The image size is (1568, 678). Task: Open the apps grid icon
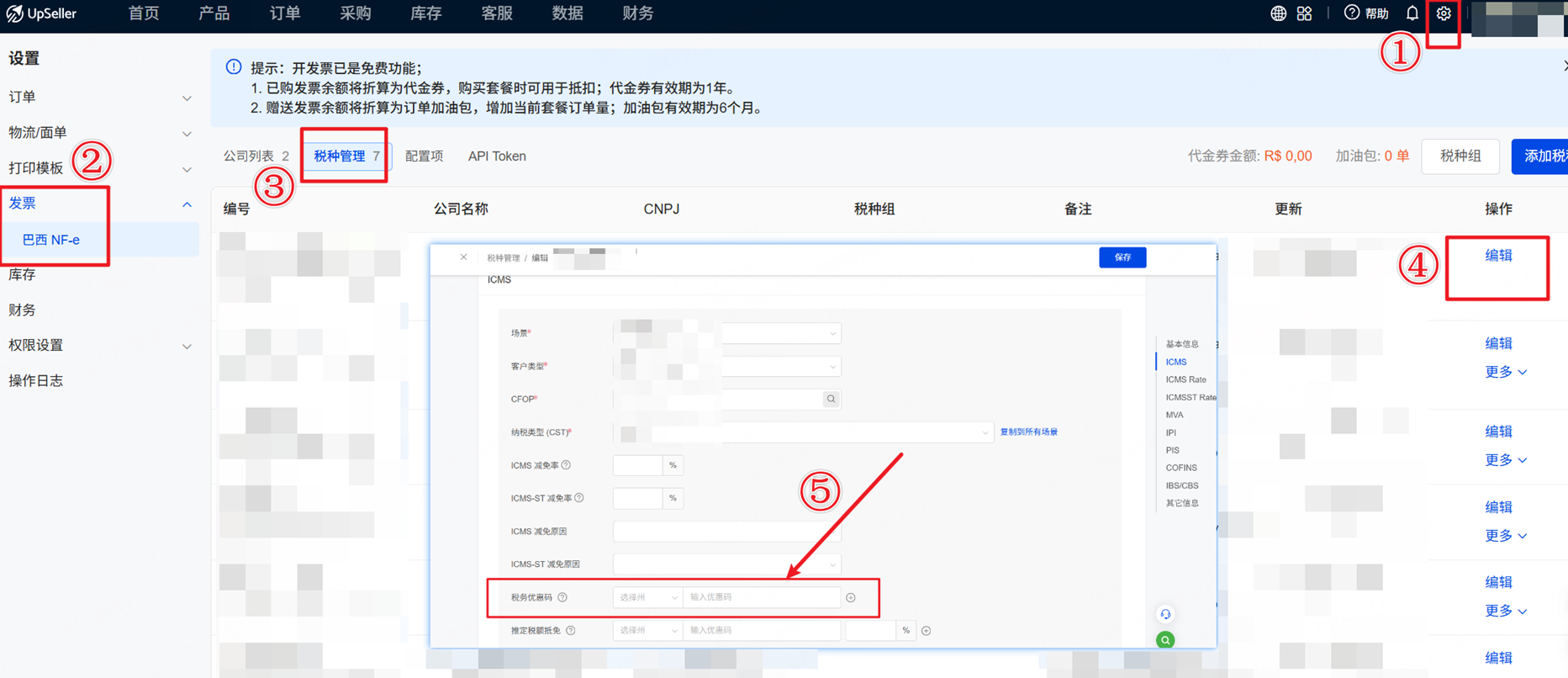pos(1304,13)
